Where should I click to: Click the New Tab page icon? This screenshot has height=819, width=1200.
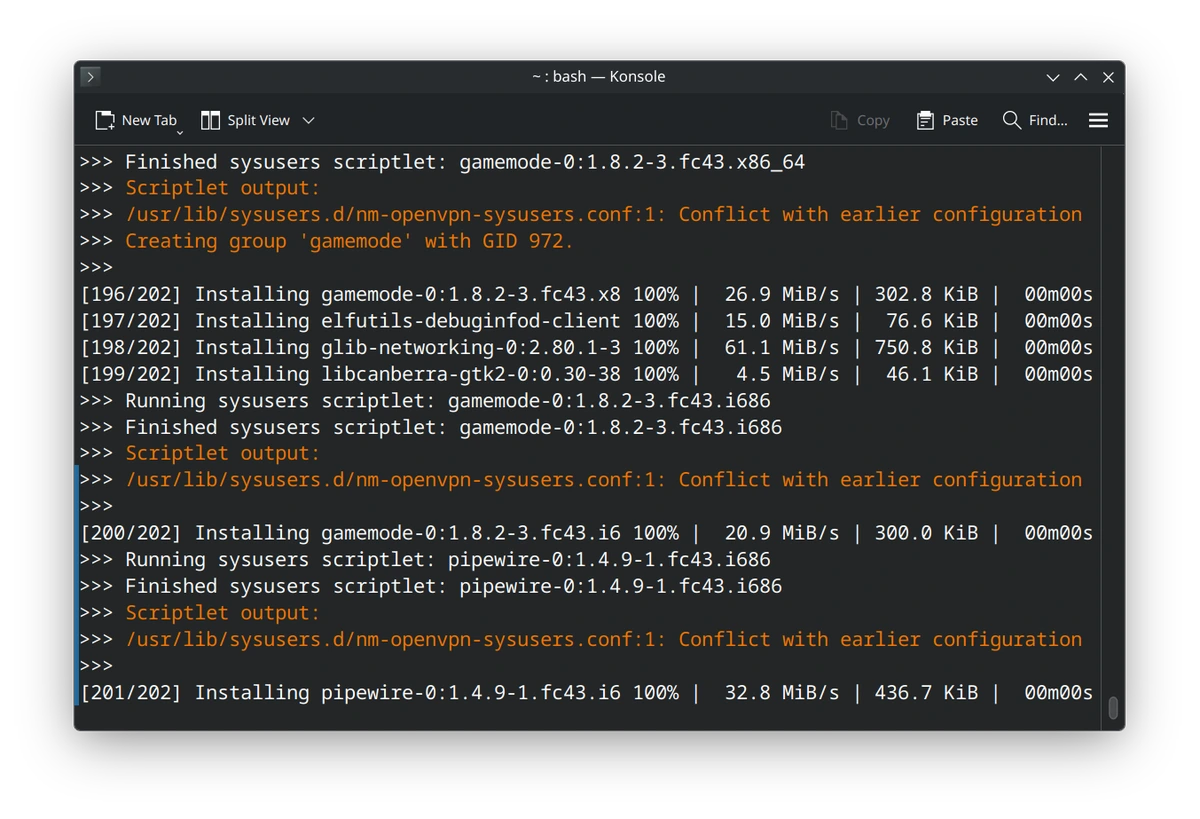(x=104, y=120)
